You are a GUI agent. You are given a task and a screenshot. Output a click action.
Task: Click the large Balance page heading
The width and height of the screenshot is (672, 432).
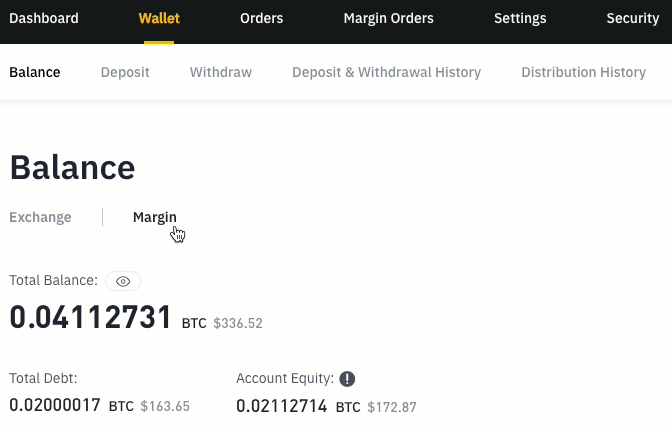point(72,167)
